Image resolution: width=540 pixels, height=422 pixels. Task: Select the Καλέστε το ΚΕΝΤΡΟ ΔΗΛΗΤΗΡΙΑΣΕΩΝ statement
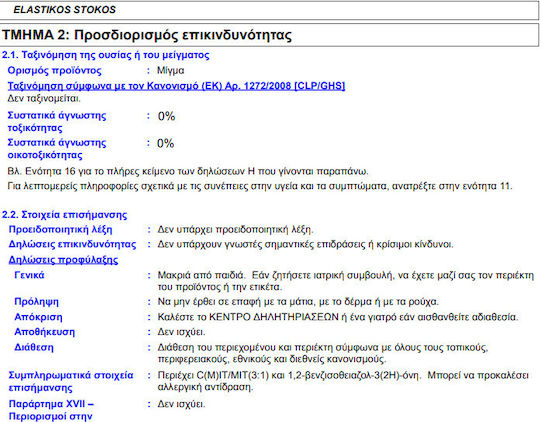click(338, 317)
